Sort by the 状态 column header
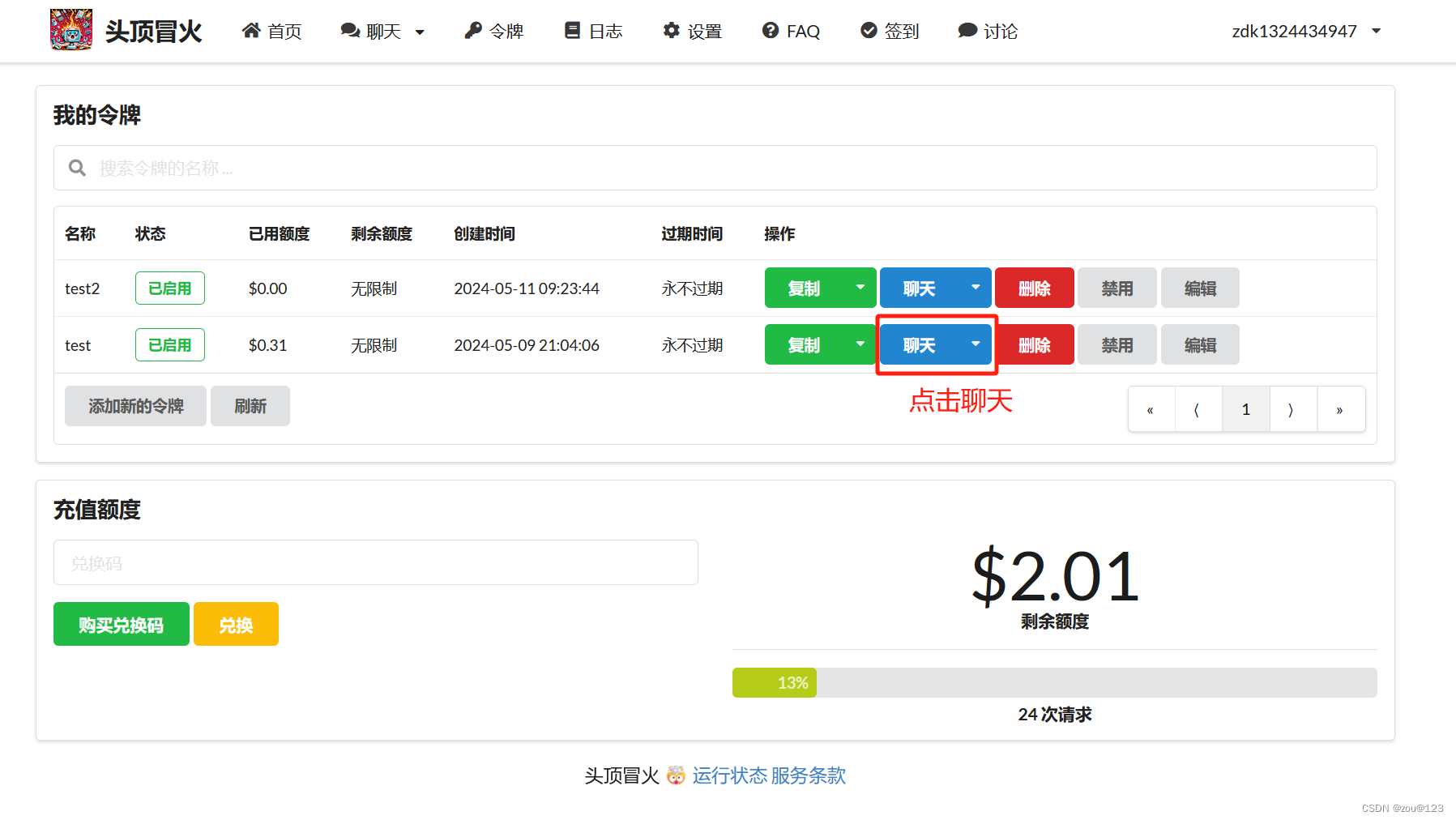 pyautogui.click(x=150, y=233)
